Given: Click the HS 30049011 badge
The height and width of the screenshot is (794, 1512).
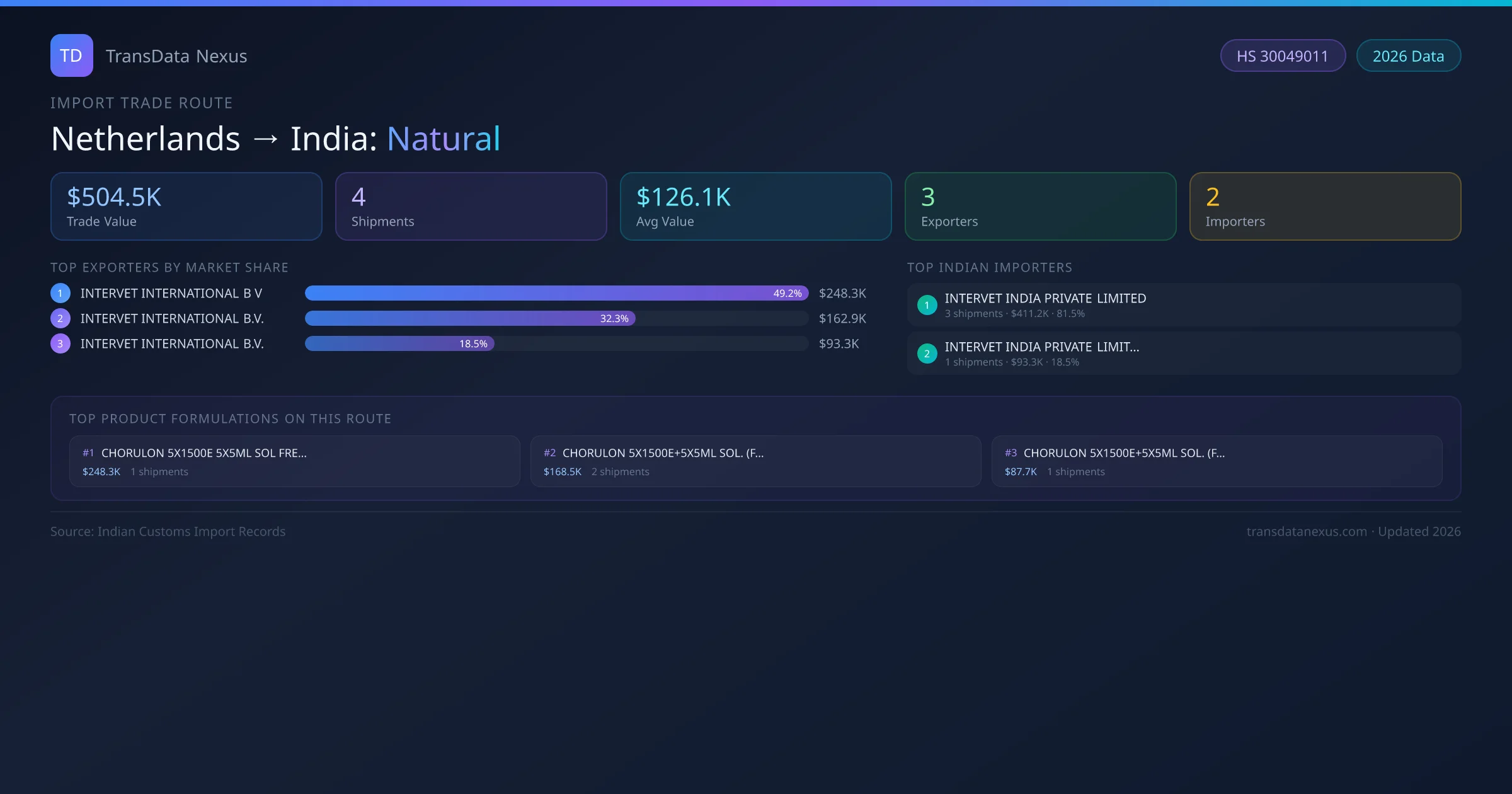Looking at the screenshot, I should (x=1282, y=56).
